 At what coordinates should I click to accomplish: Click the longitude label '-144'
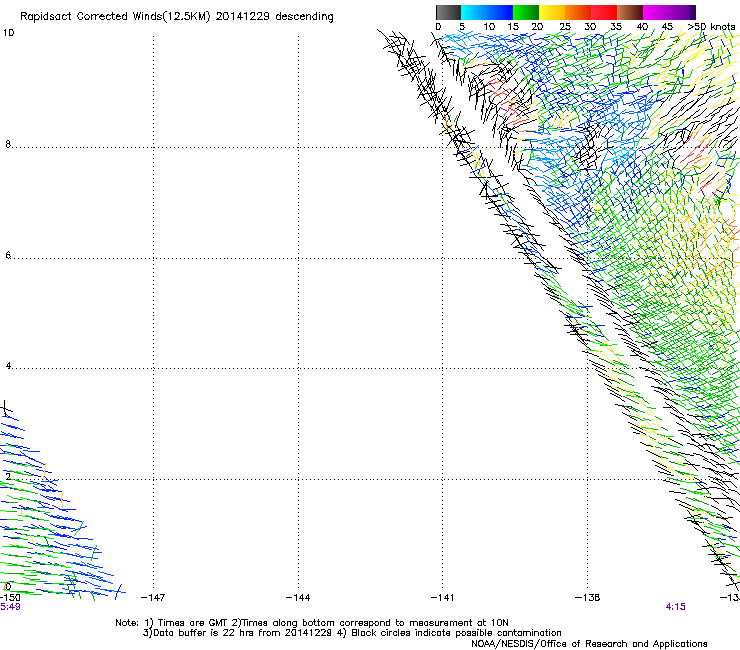pyautogui.click(x=298, y=598)
